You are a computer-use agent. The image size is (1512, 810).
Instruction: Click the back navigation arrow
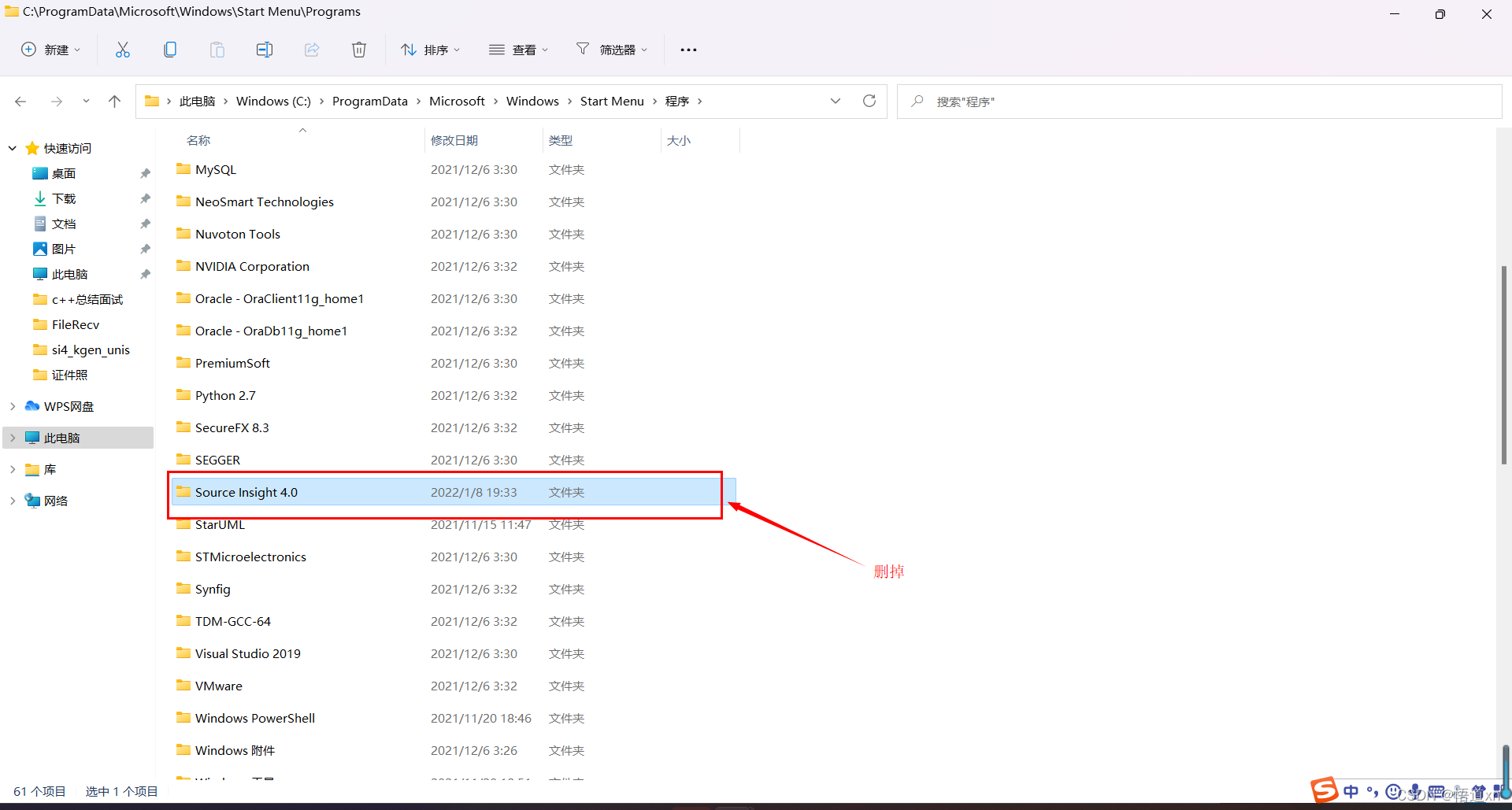(20, 101)
